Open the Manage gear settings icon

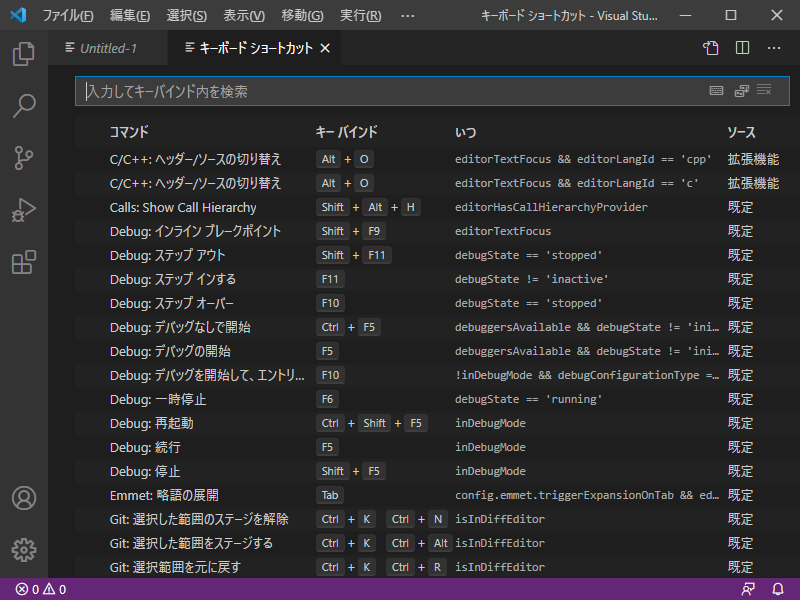click(x=24, y=549)
